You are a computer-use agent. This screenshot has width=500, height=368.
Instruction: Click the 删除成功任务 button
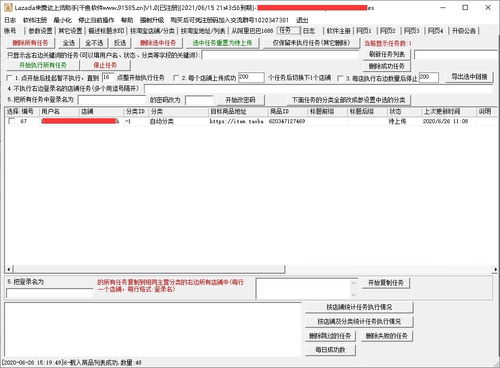tap(387, 66)
